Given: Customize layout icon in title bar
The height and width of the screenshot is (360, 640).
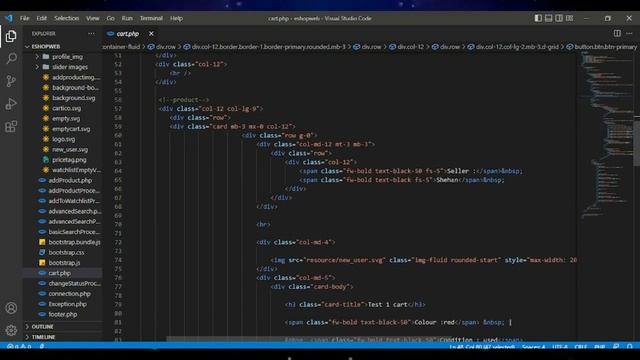Looking at the screenshot, I should click(569, 18).
